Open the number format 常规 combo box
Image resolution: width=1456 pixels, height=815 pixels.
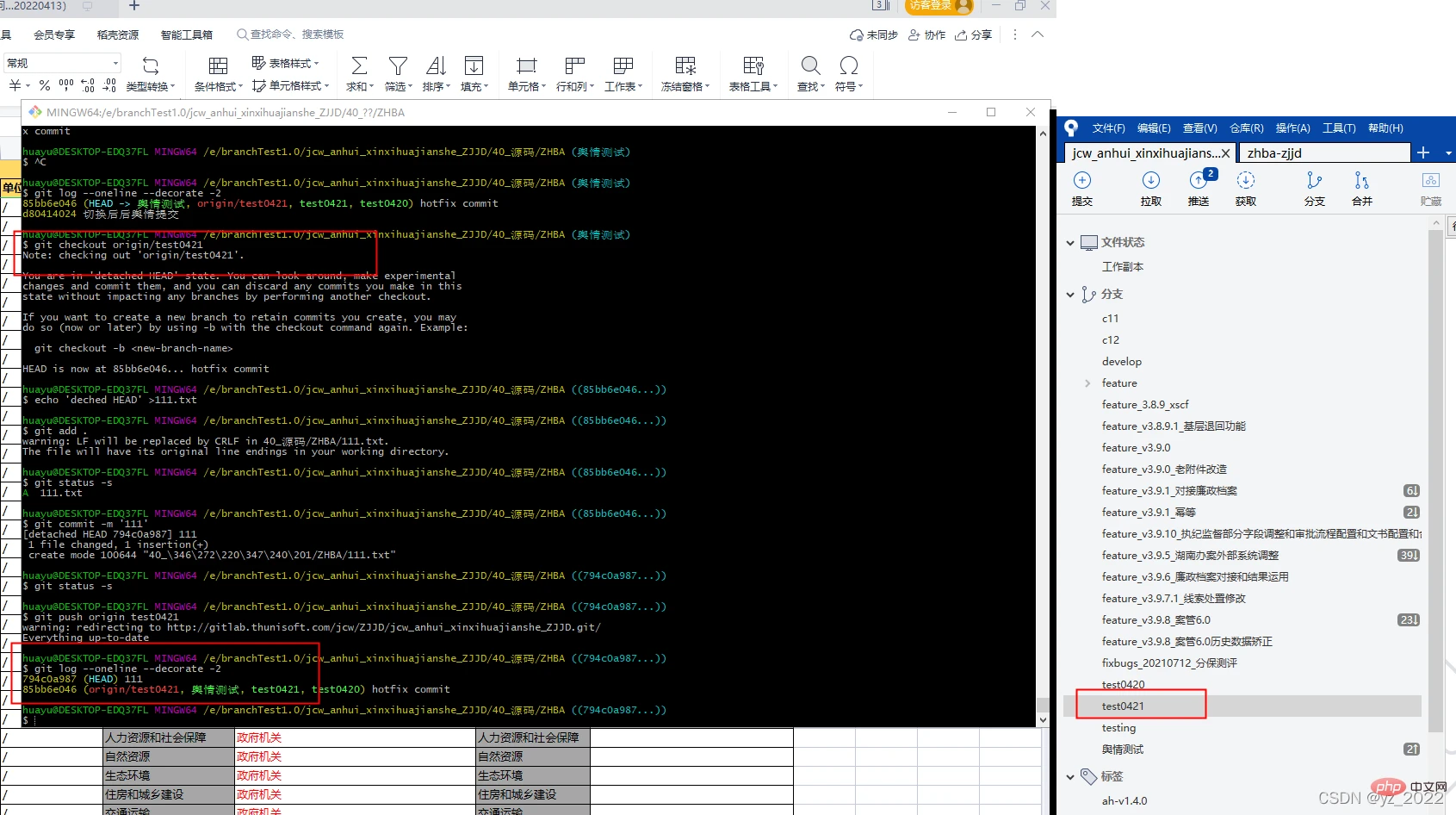pyautogui.click(x=62, y=63)
